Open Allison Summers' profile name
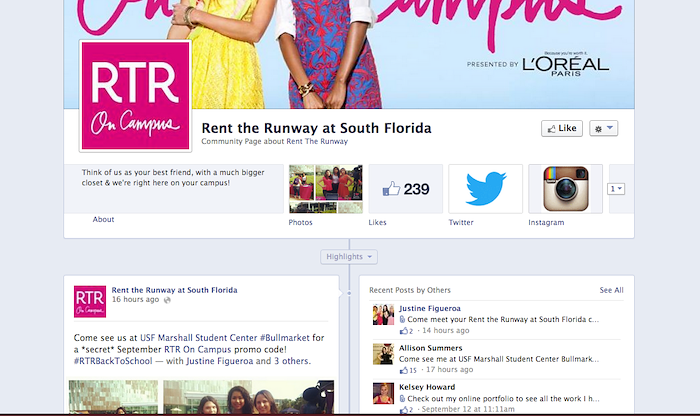Screen dimensions: 700x416 (430, 348)
